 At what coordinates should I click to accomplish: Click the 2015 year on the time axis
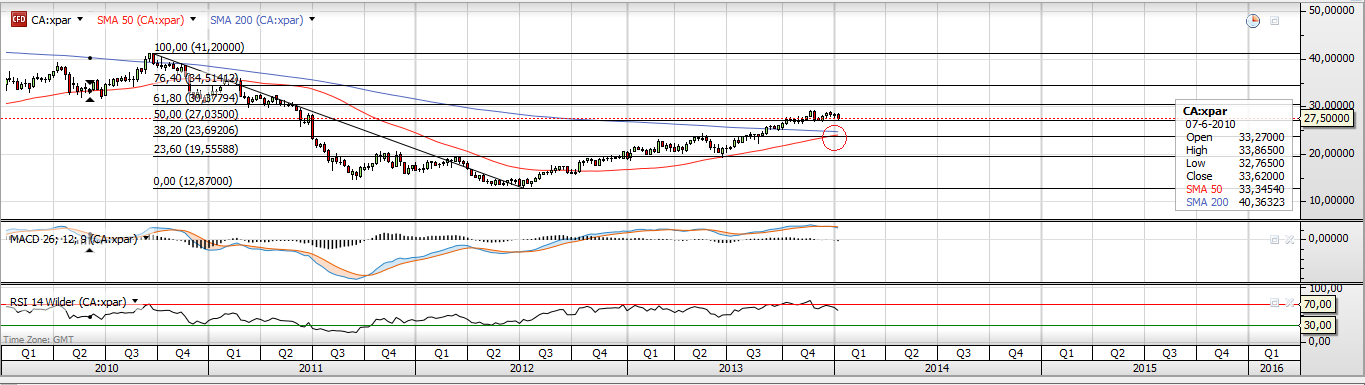click(1145, 368)
